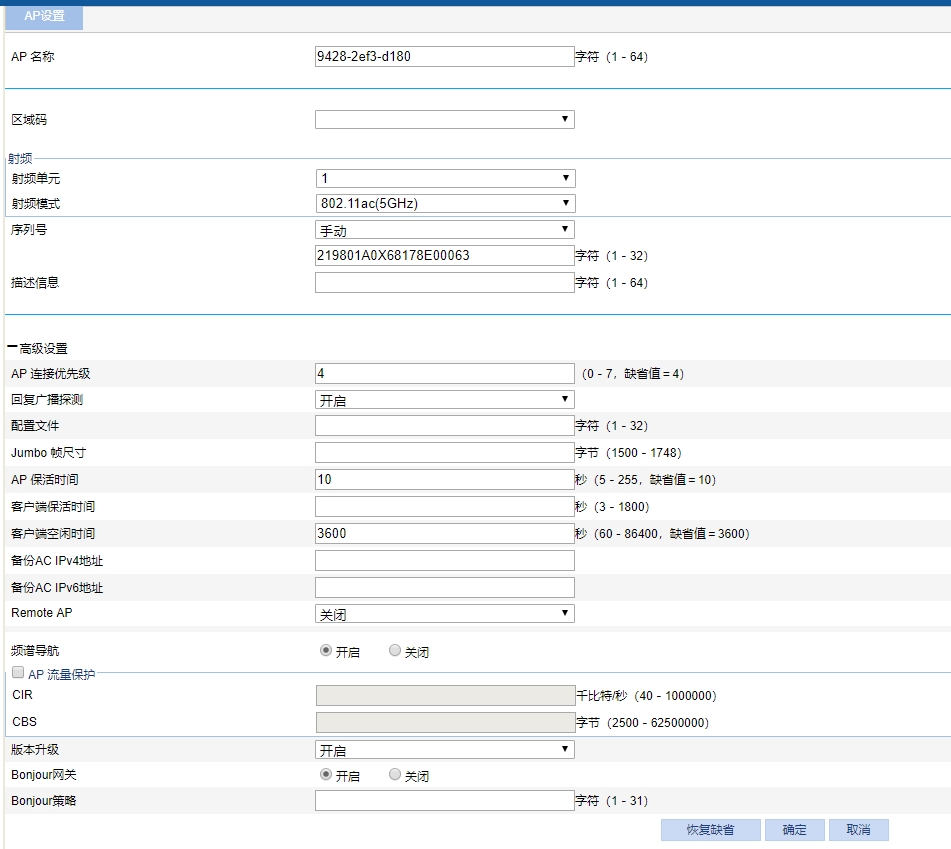Click the serial number text field
Viewport: 951px width, 849px height.
pyautogui.click(x=444, y=256)
